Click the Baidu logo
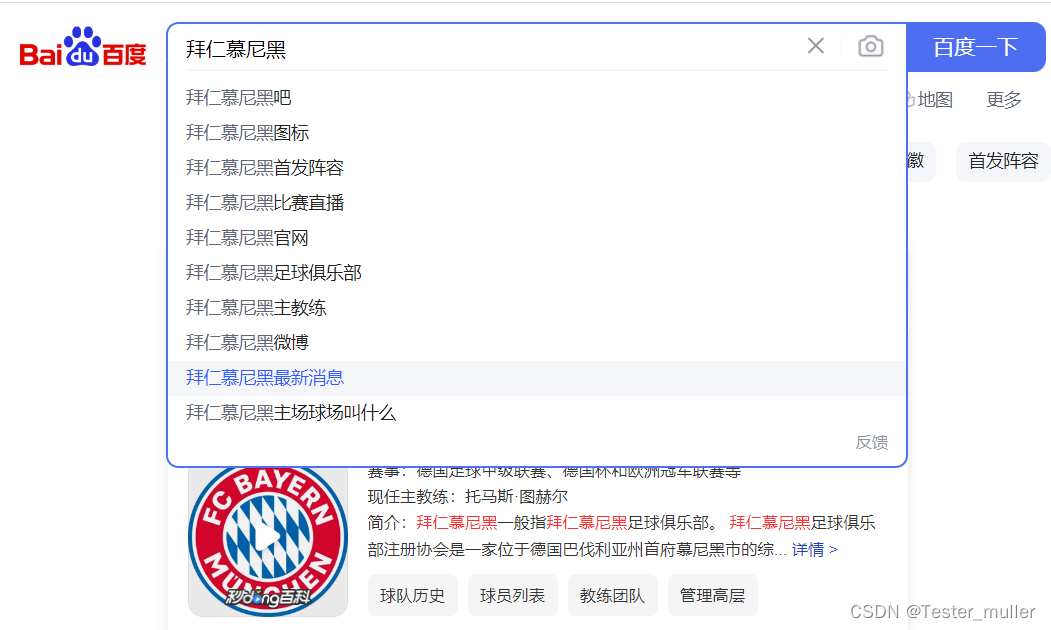Screen dimensions: 1051x630 (x=83, y=48)
